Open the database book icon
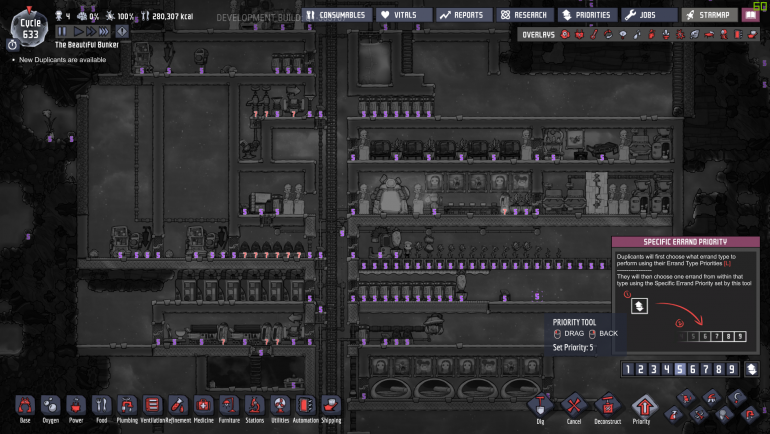This screenshot has width=770, height=434. click(750, 15)
